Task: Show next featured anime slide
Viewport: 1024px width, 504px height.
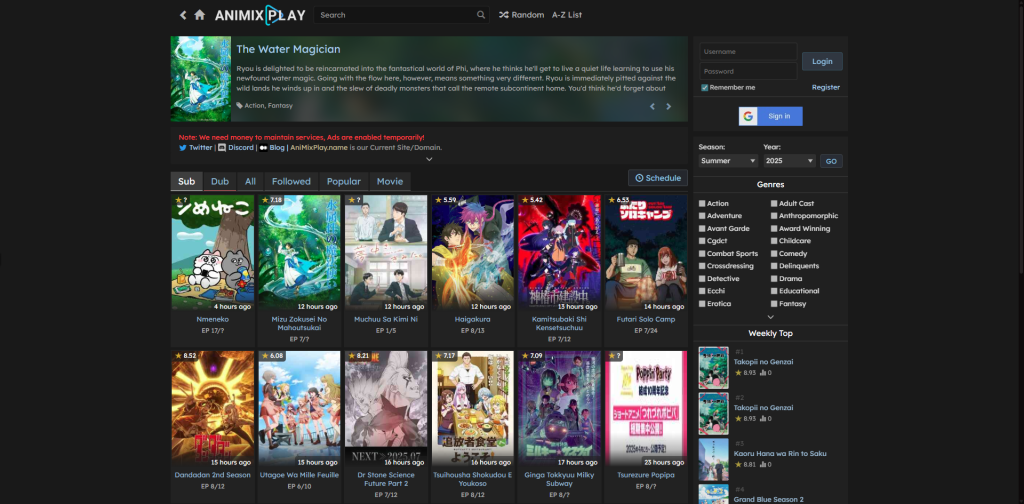Action: [x=669, y=106]
